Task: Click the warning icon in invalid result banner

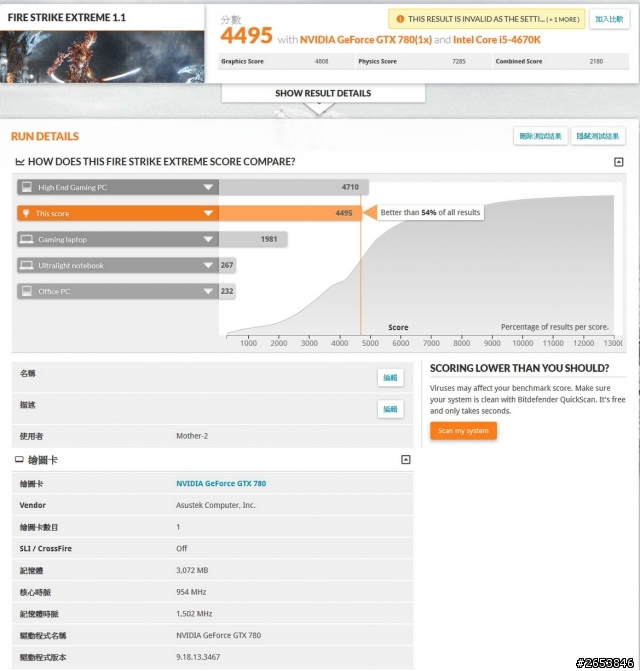Action: [400, 19]
